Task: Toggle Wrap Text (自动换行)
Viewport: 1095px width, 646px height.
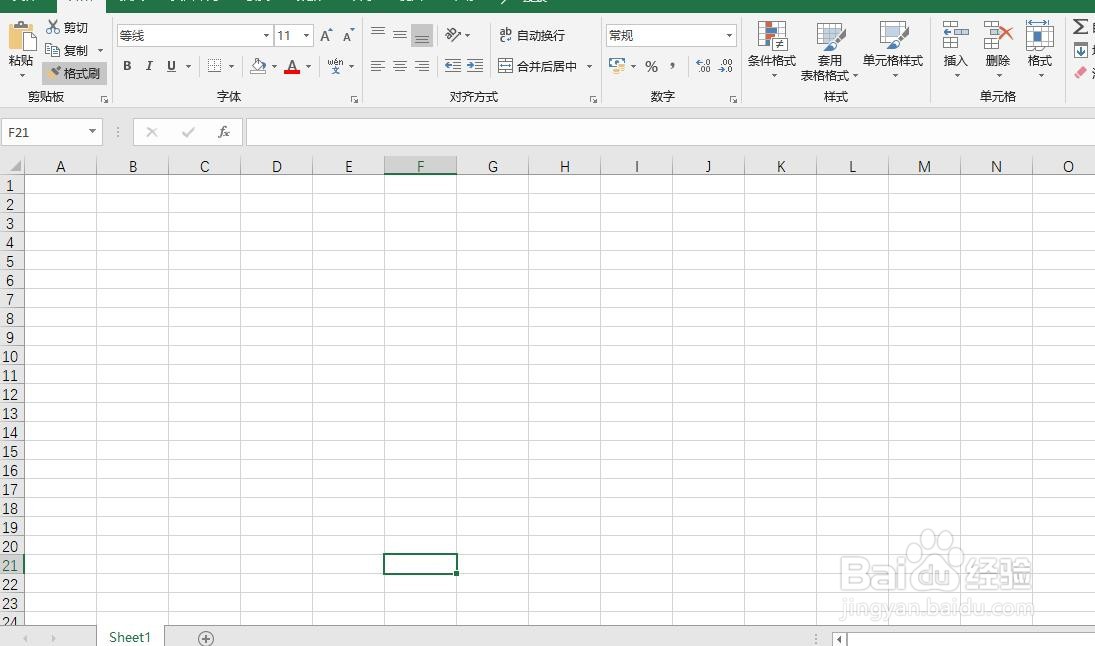Action: pyautogui.click(x=531, y=35)
